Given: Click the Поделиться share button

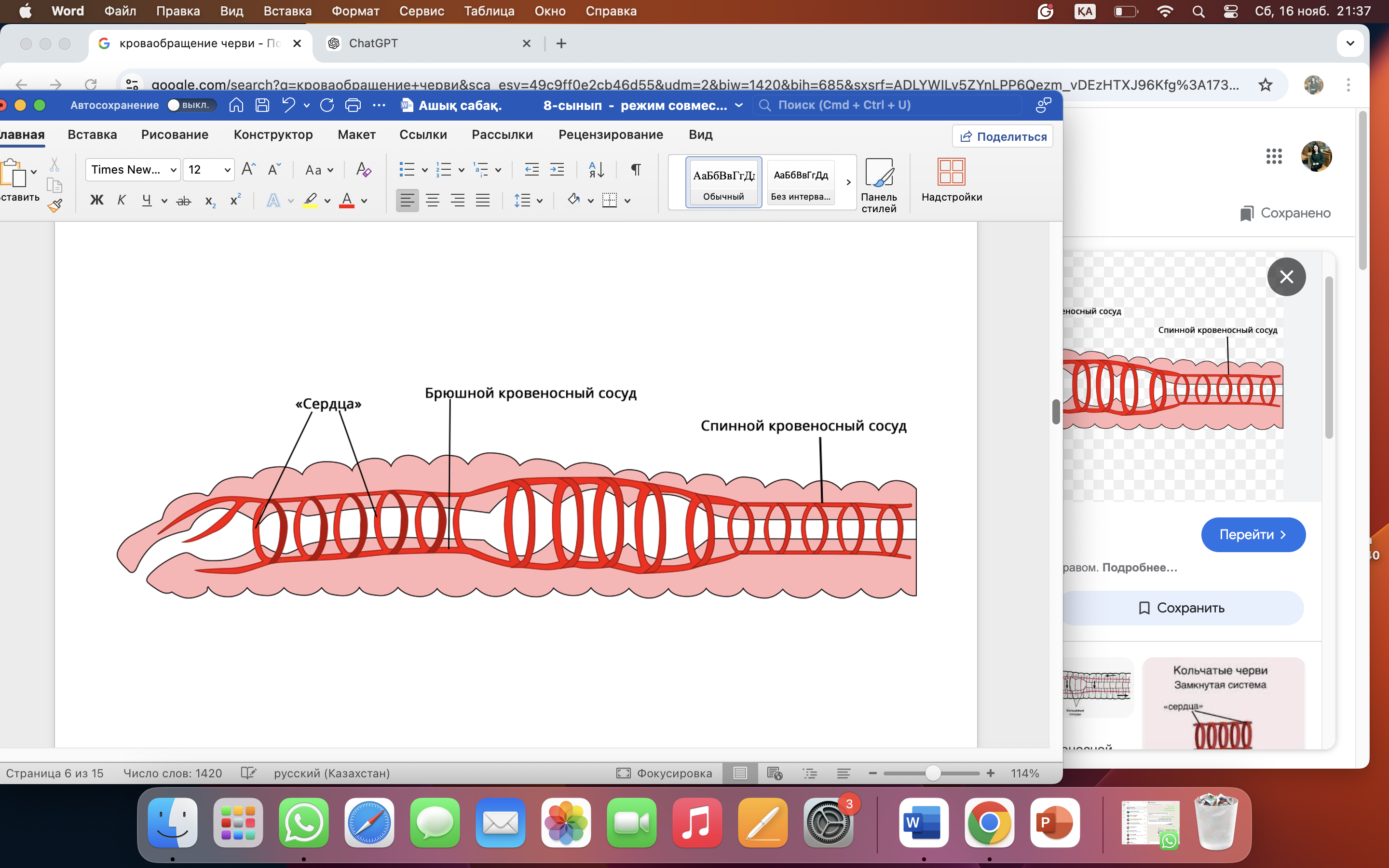Looking at the screenshot, I should coord(1003,136).
